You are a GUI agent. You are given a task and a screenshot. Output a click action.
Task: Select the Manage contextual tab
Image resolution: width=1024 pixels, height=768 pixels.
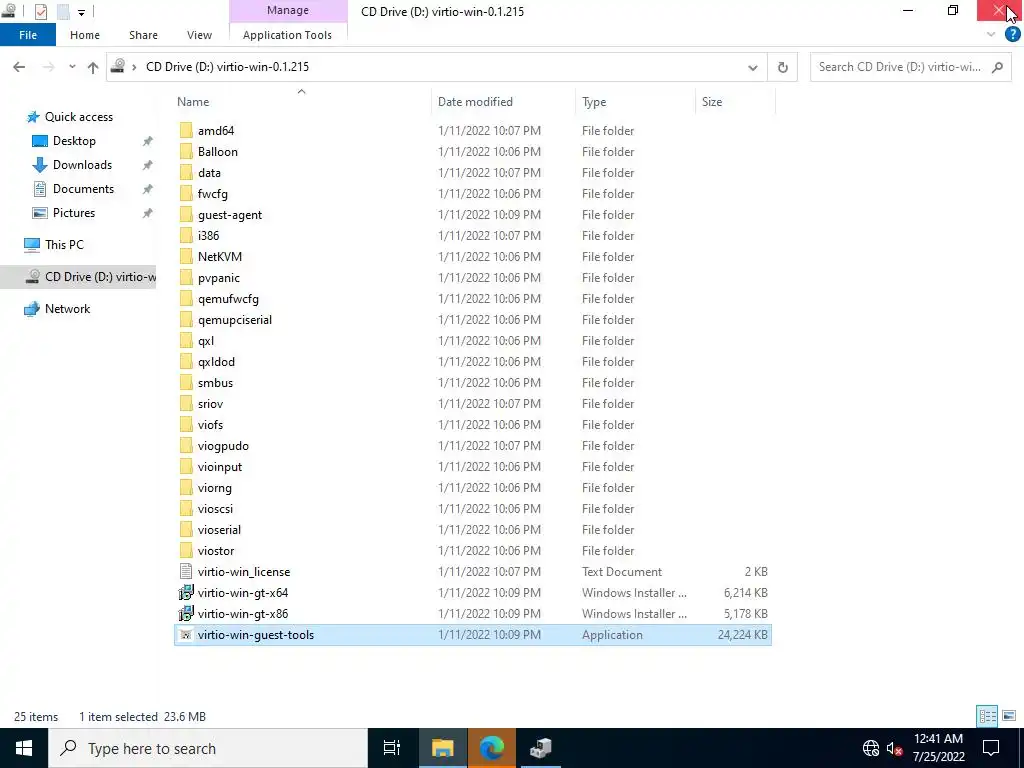[288, 10]
